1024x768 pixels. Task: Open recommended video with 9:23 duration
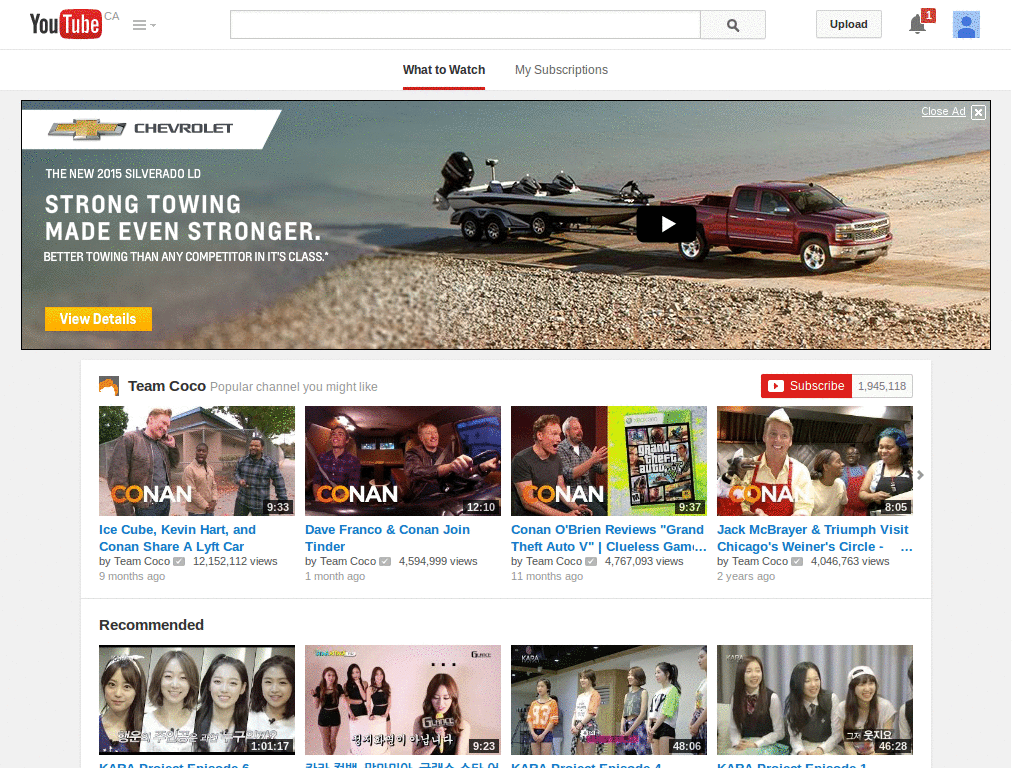[403, 700]
